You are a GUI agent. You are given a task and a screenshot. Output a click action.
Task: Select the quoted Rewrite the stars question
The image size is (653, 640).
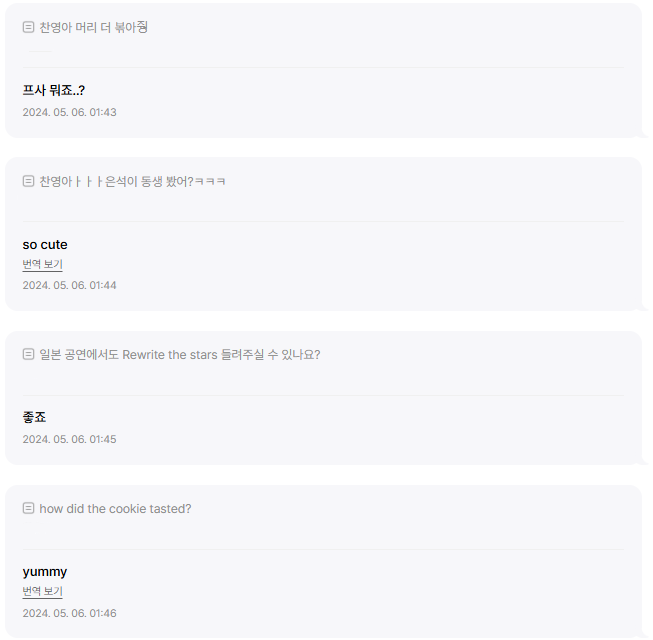pos(180,355)
